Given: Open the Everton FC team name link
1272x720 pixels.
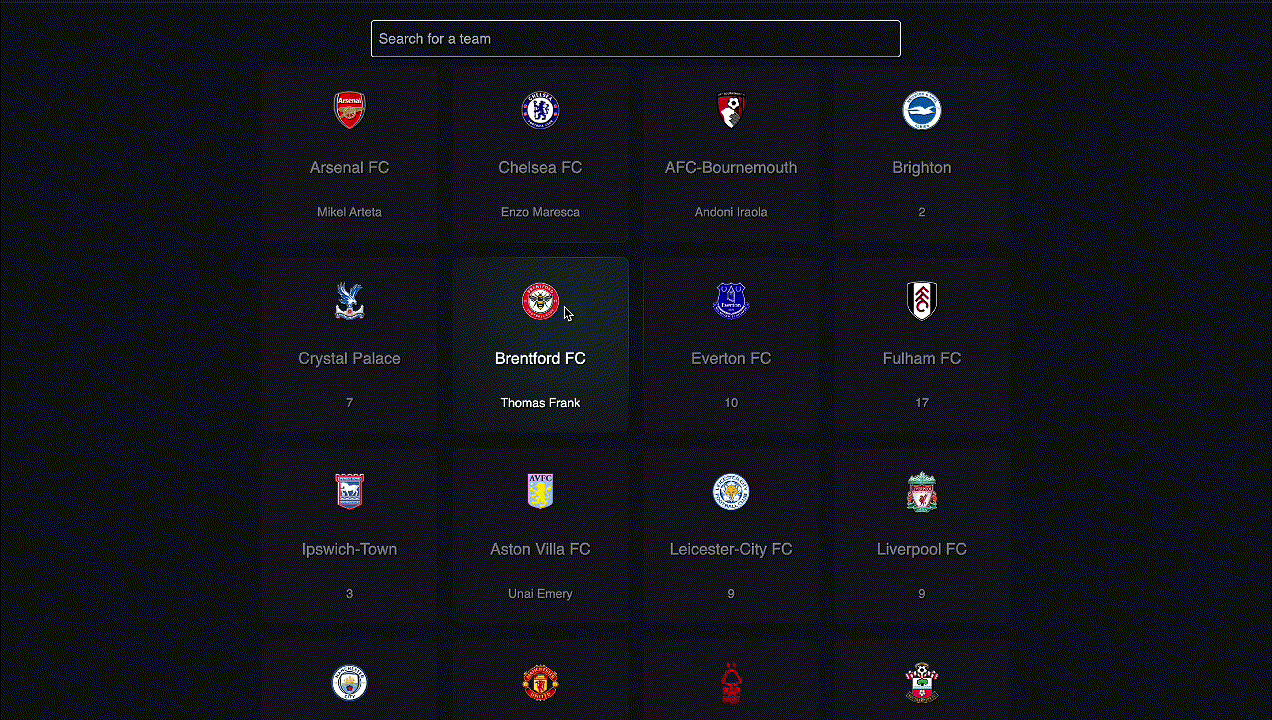Looking at the screenshot, I should [x=731, y=358].
